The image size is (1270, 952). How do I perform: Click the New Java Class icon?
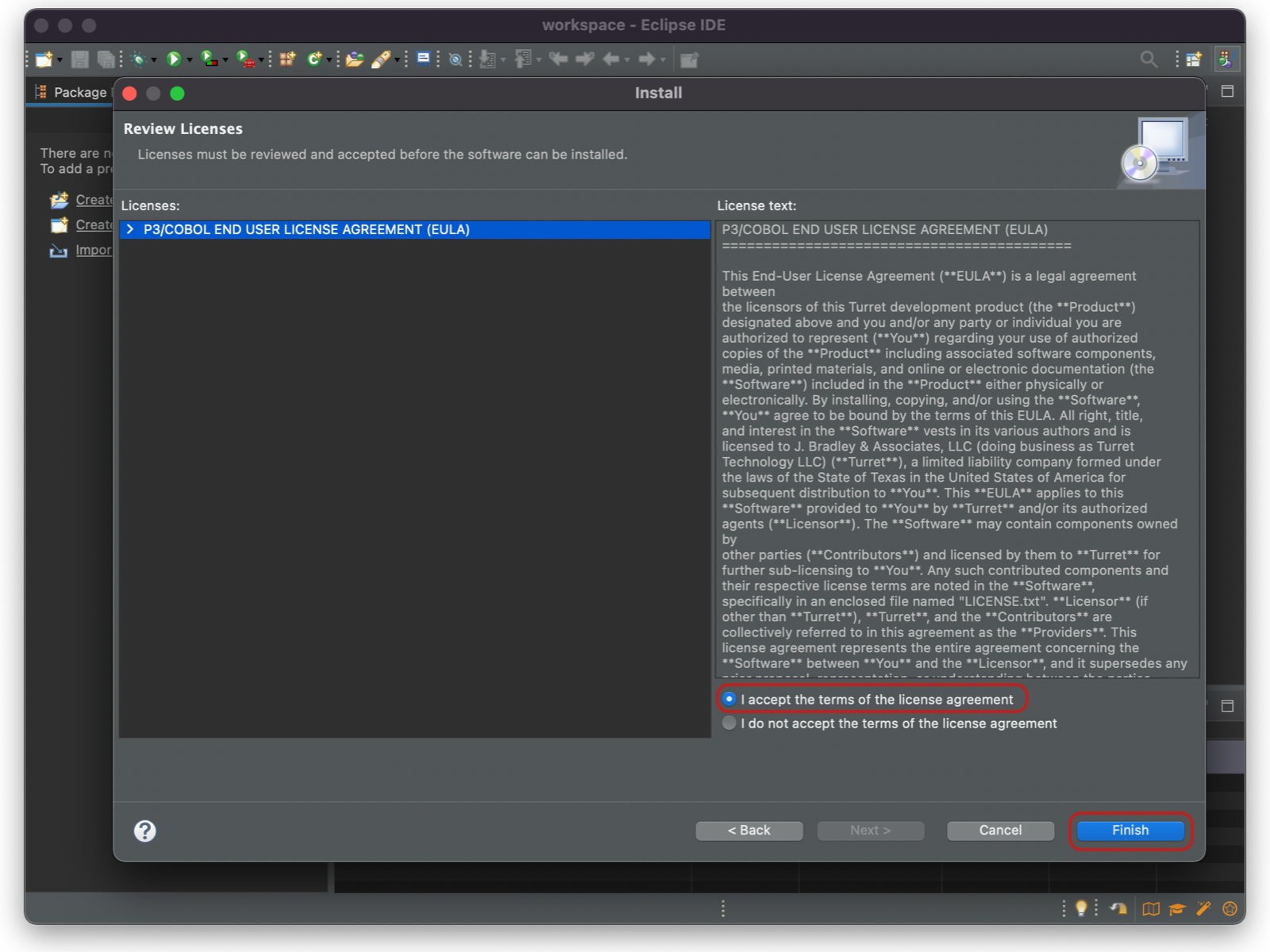click(x=314, y=59)
